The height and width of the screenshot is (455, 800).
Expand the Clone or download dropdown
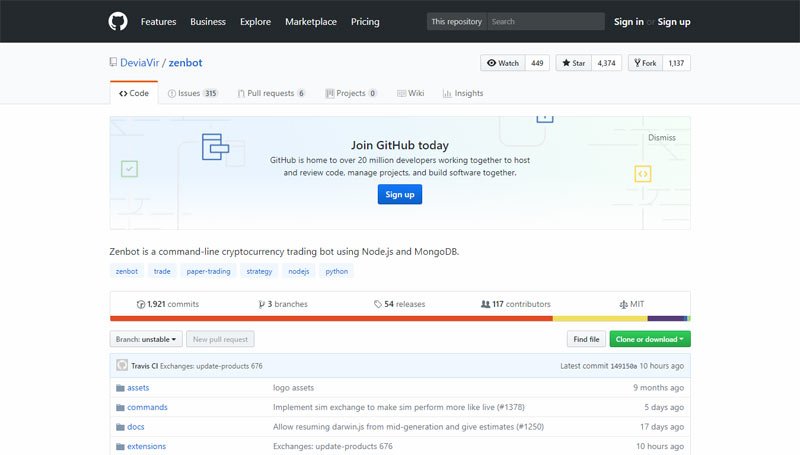point(650,339)
